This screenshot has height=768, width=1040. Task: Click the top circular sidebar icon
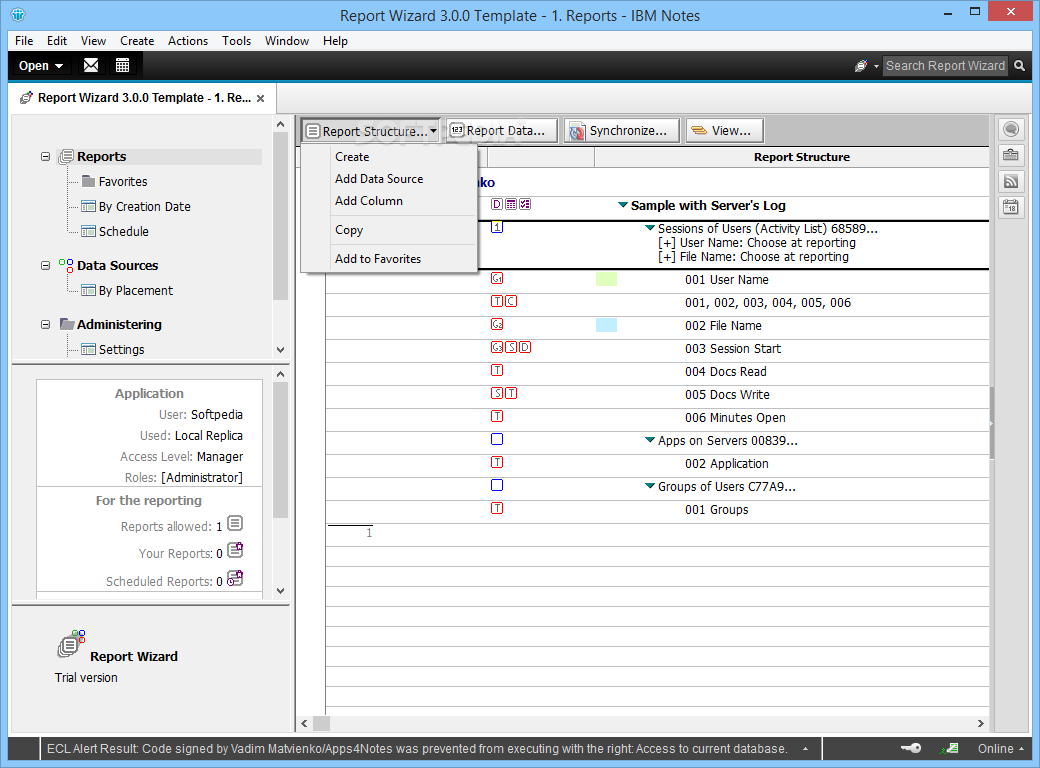(x=1011, y=129)
